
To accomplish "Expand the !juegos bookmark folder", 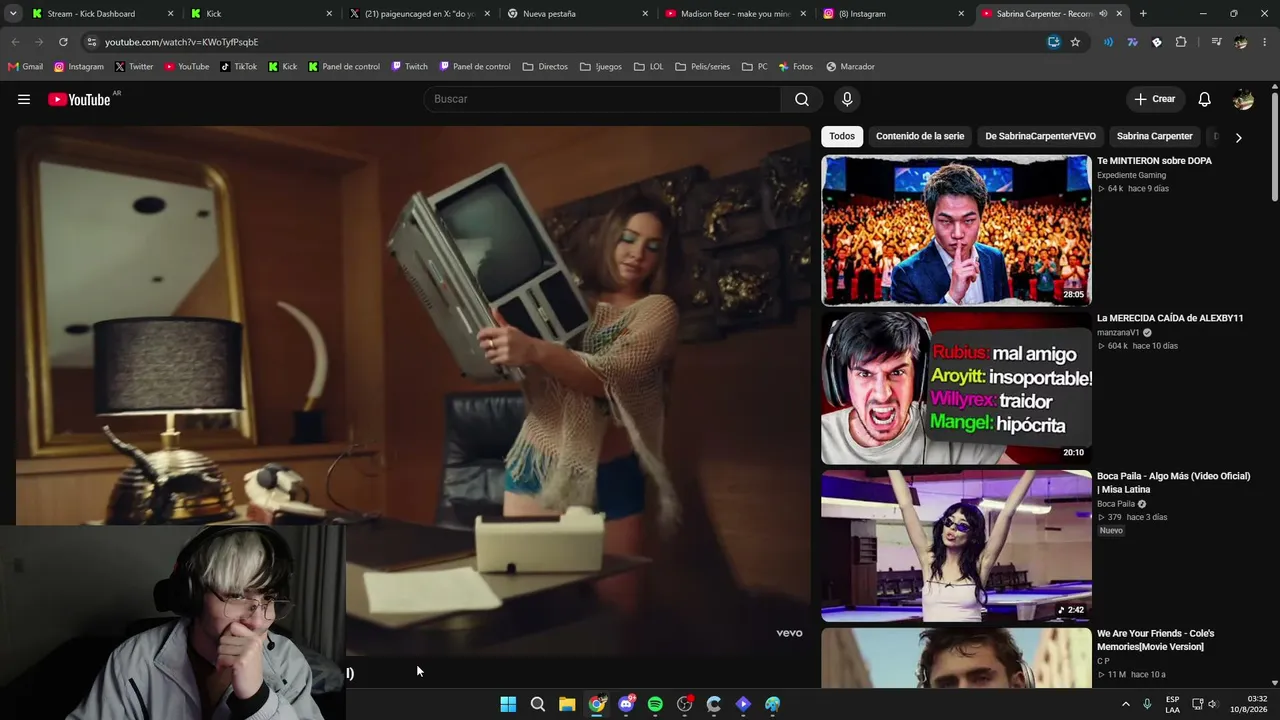I will pyautogui.click(x=601, y=67).
